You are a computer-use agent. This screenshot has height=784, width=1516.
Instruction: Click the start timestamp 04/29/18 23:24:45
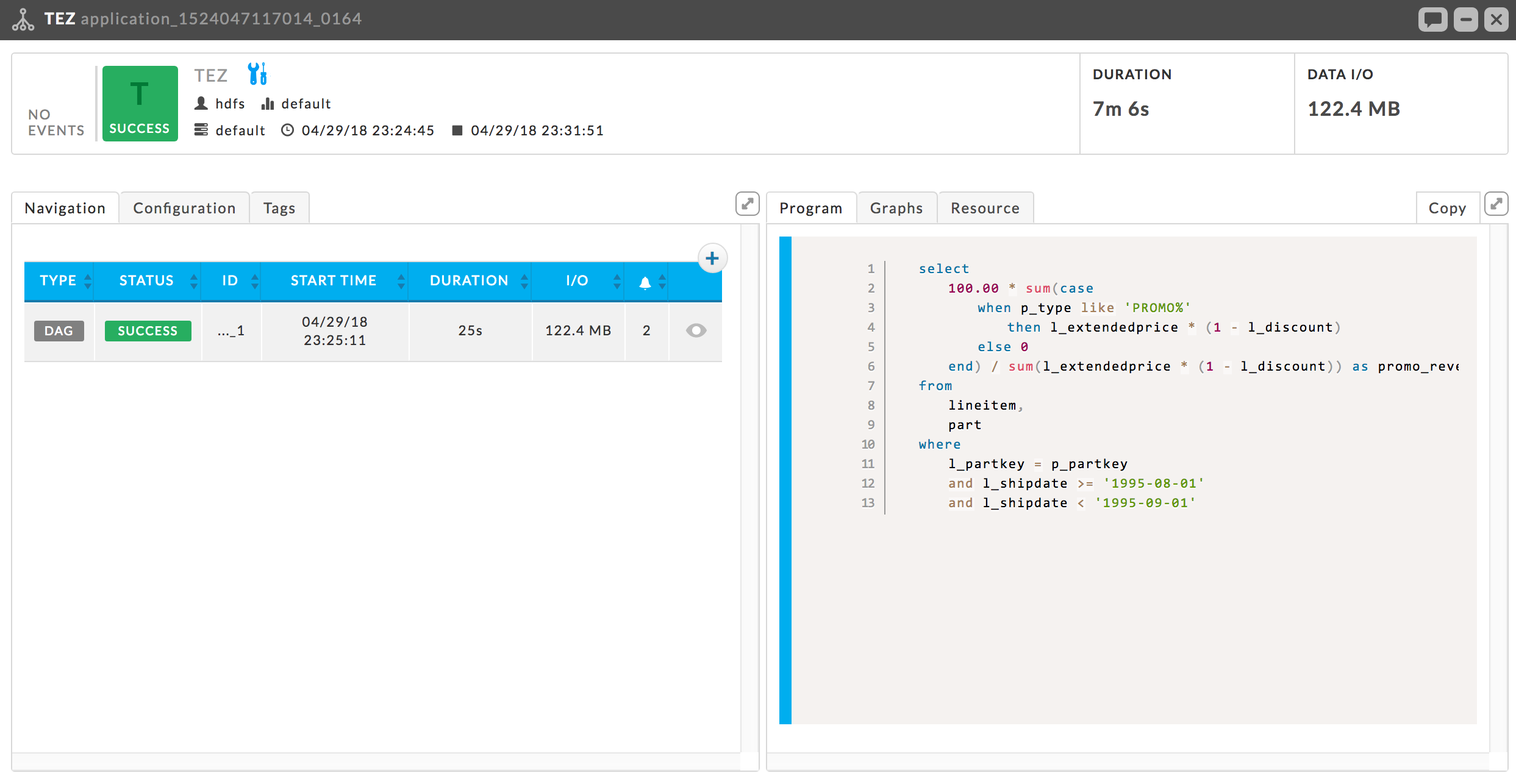[368, 130]
